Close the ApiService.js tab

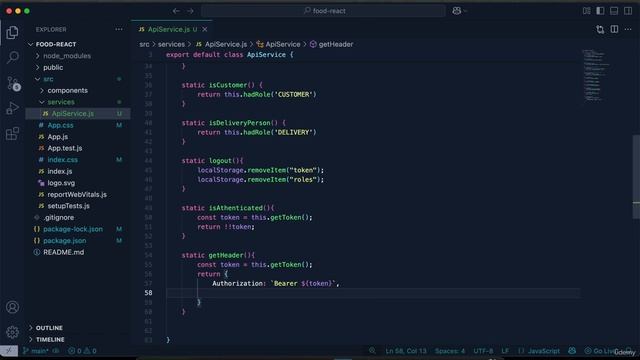[x=205, y=29]
